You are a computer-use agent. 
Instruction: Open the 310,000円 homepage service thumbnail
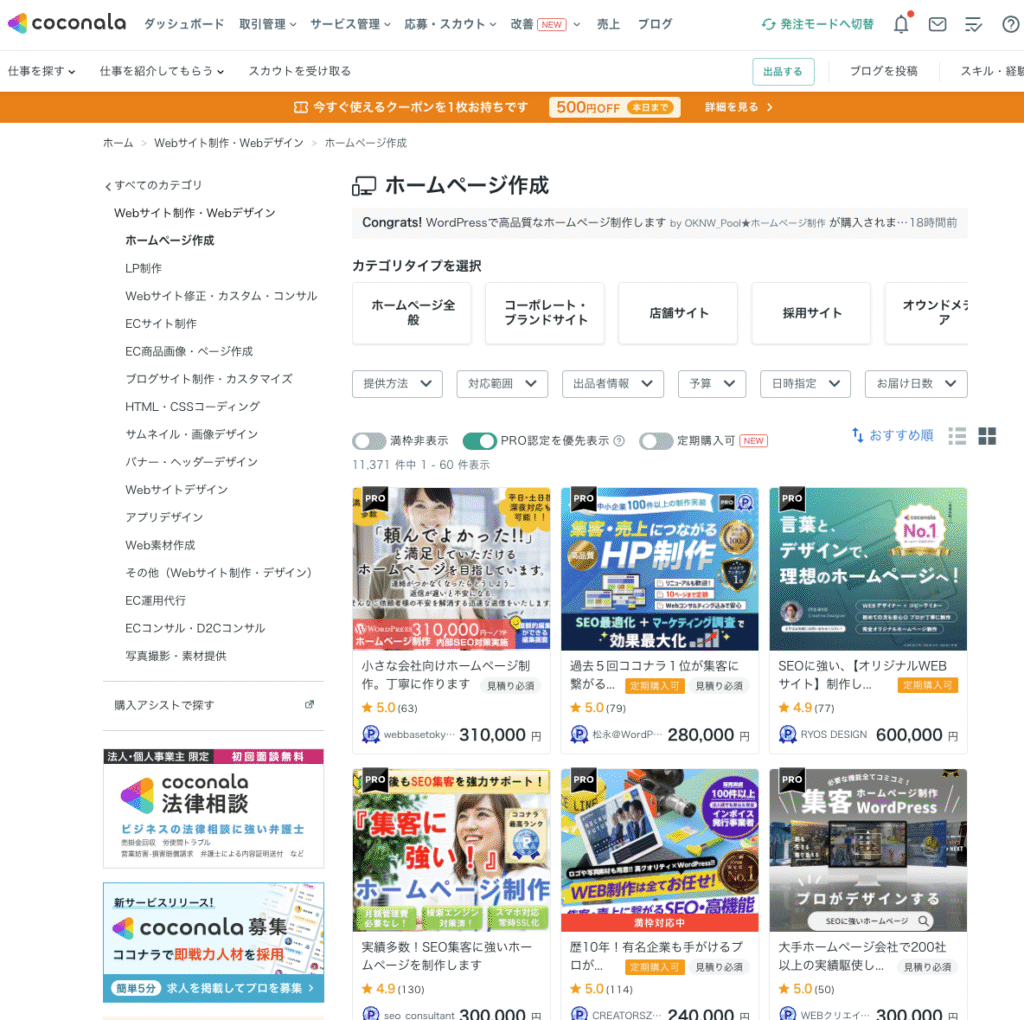[451, 569]
